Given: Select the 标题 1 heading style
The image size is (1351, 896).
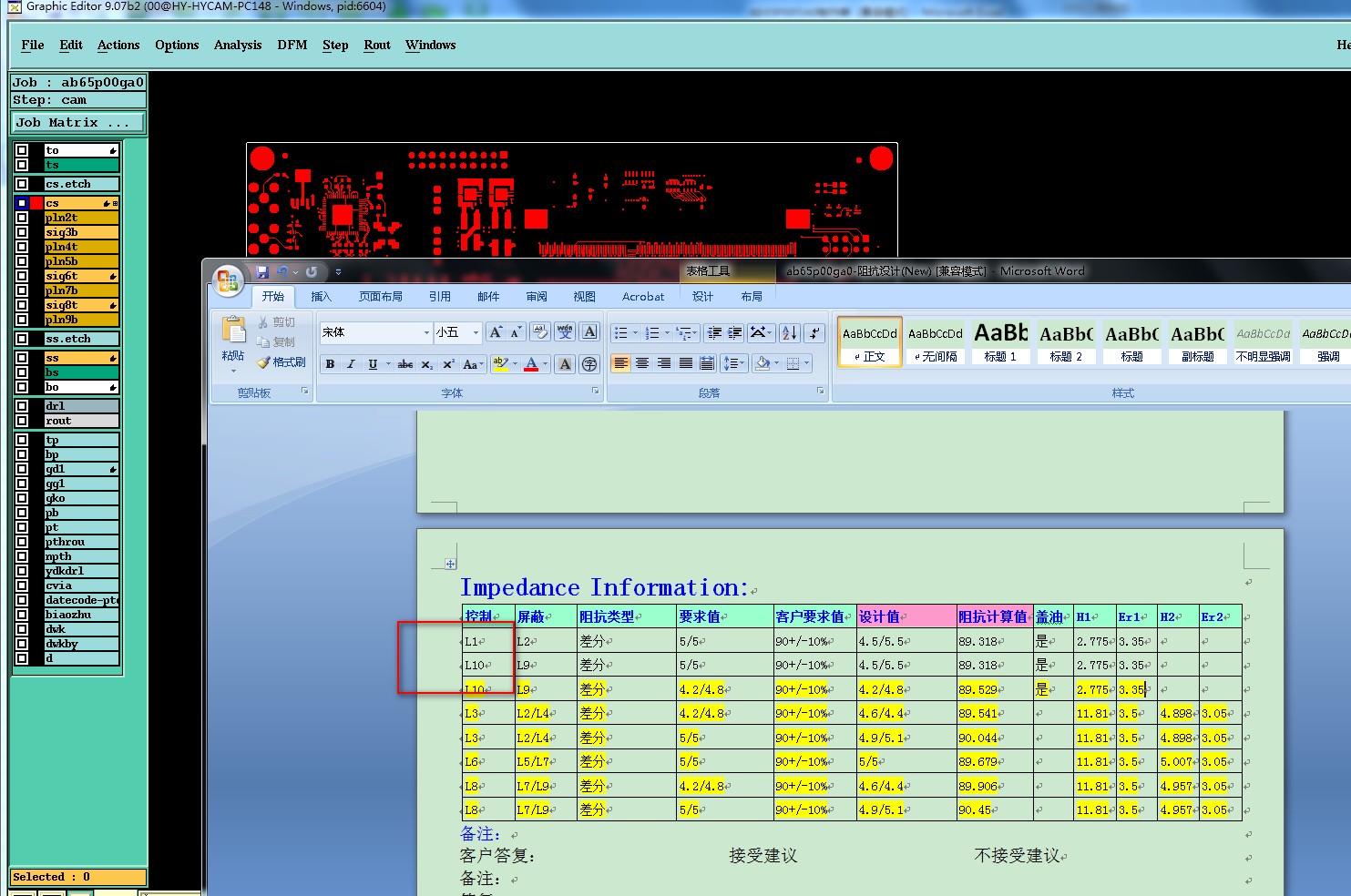Looking at the screenshot, I should (x=1001, y=341).
